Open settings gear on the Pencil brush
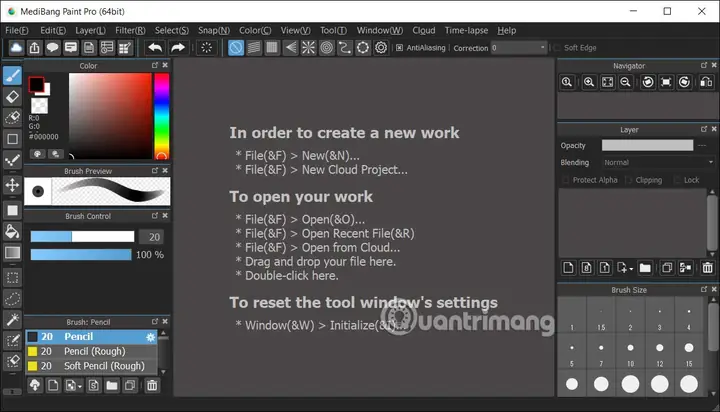Screen dimensions: 720x412 (x=150, y=337)
